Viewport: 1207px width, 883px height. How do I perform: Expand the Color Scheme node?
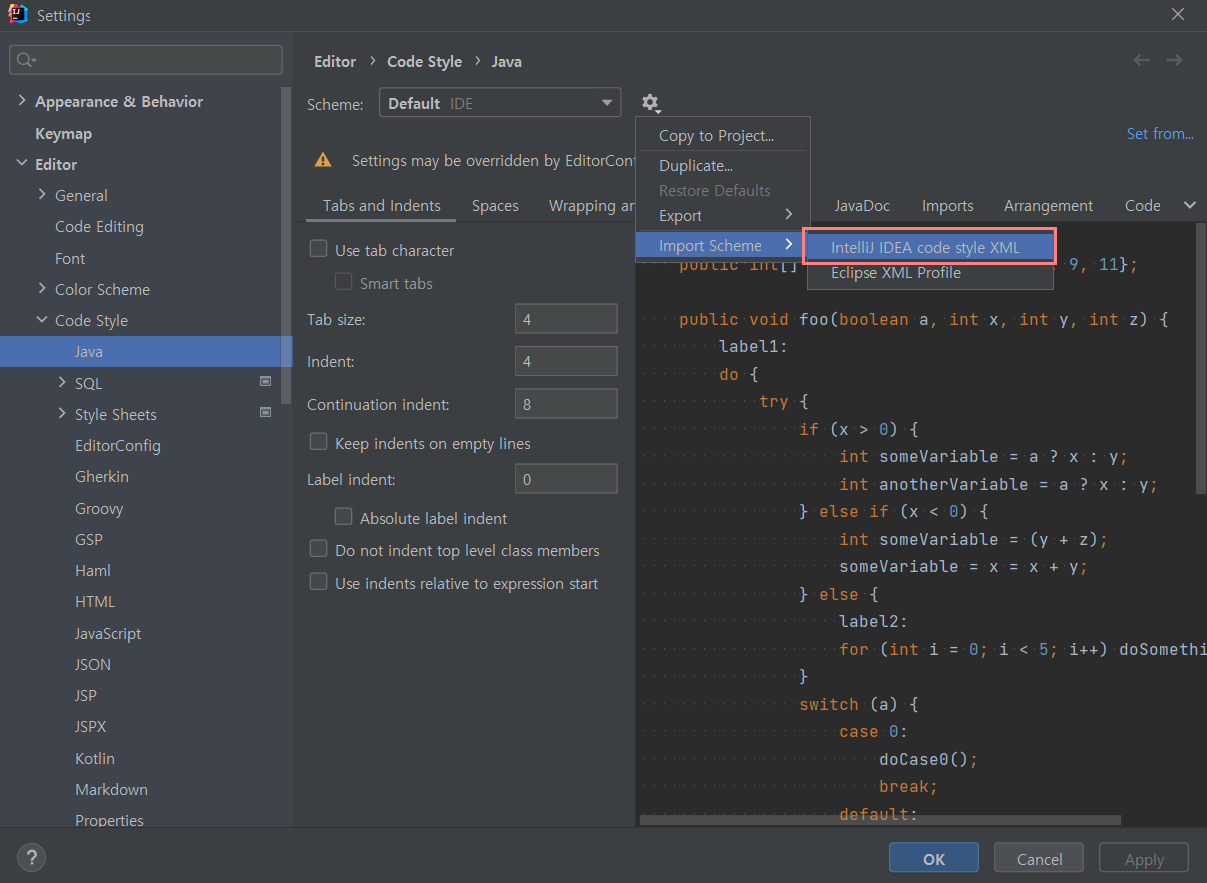coord(42,288)
